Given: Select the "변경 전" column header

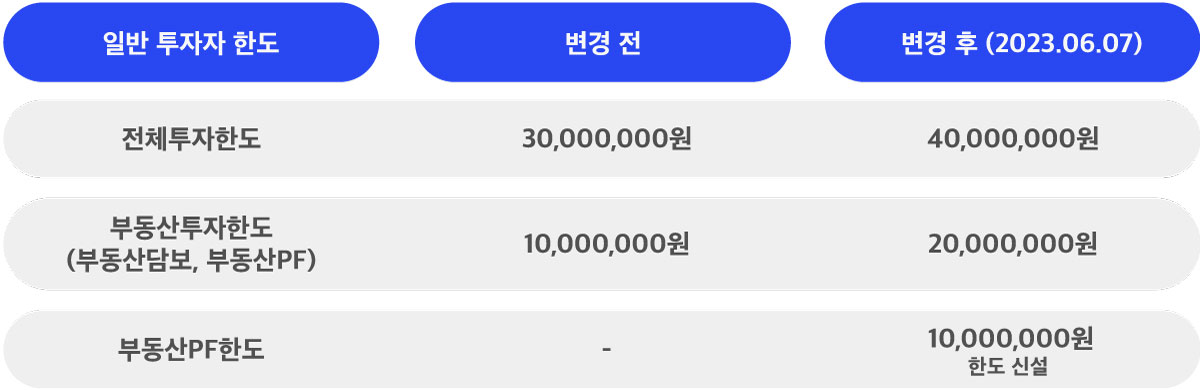Looking at the screenshot, I should point(603,43).
